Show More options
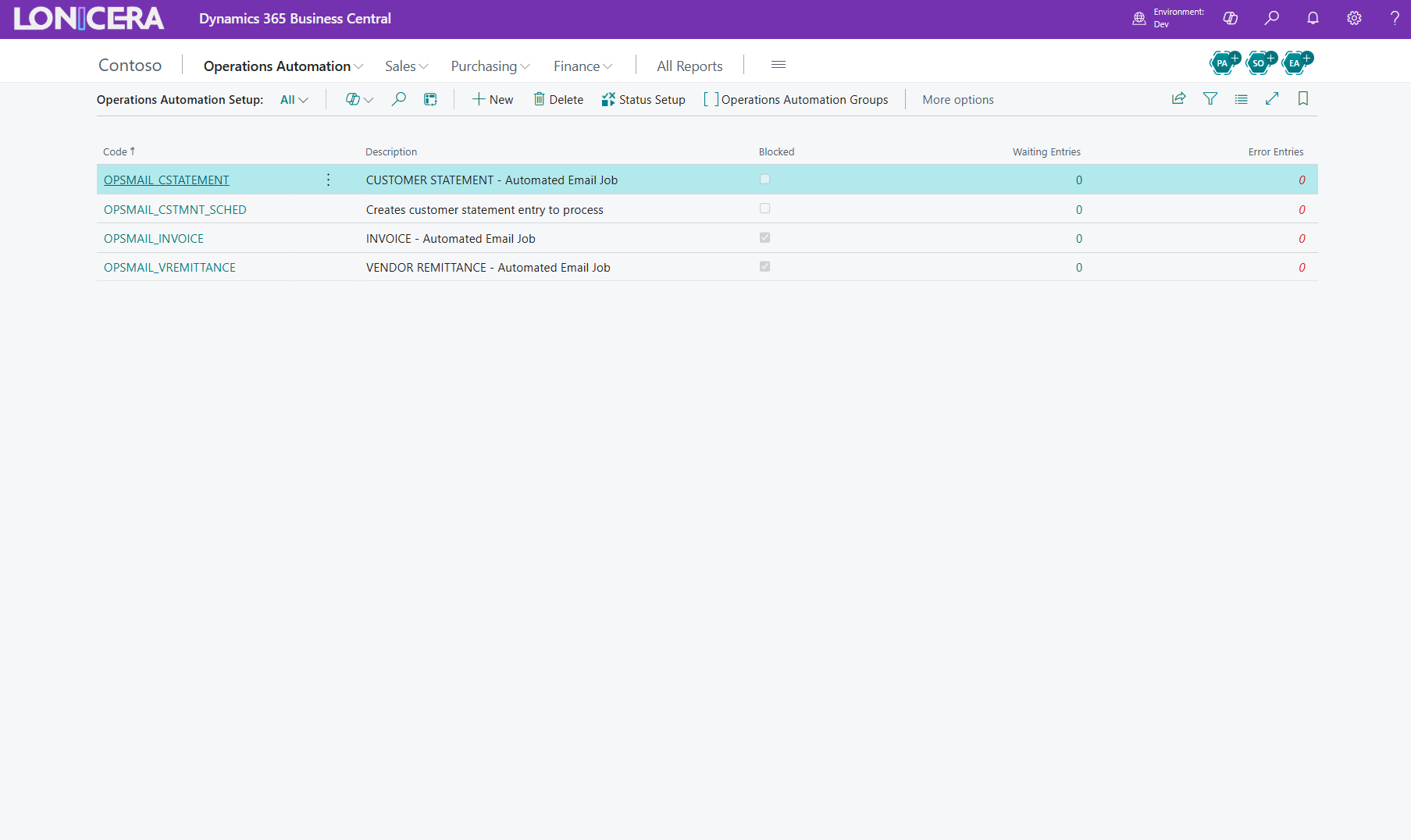Image resolution: width=1411 pixels, height=840 pixels. (x=958, y=100)
